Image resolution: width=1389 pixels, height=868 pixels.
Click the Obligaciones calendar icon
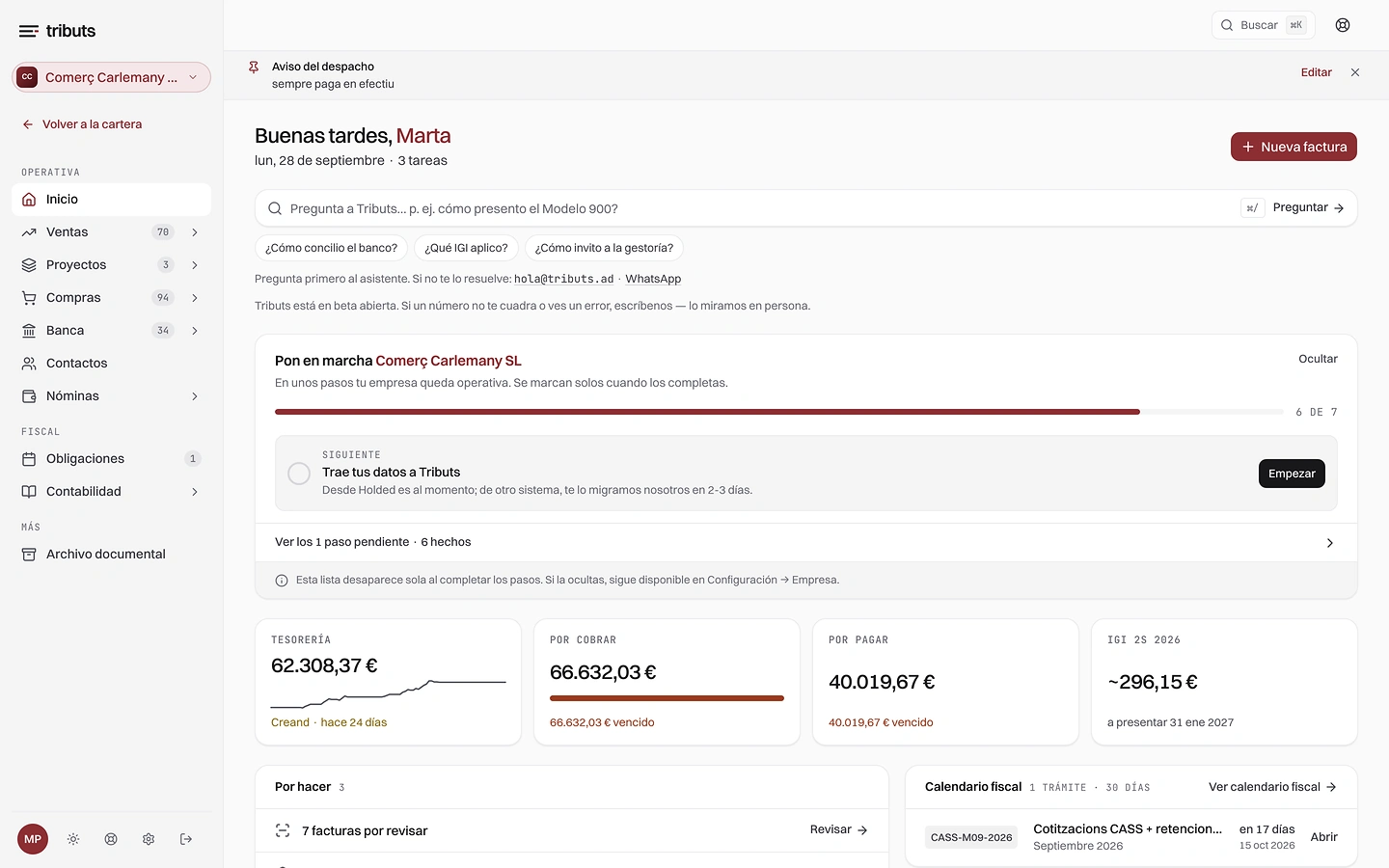coord(29,459)
